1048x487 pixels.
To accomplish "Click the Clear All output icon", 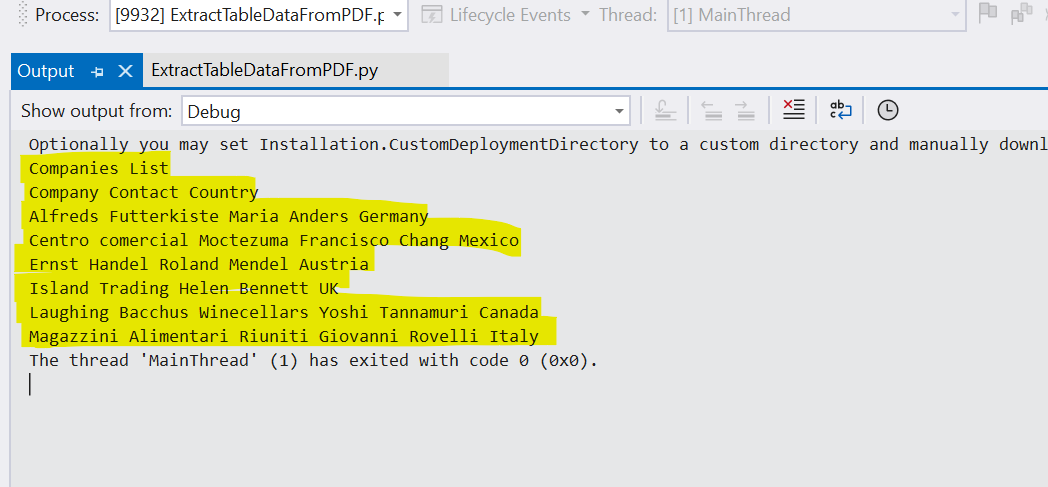I will point(793,110).
